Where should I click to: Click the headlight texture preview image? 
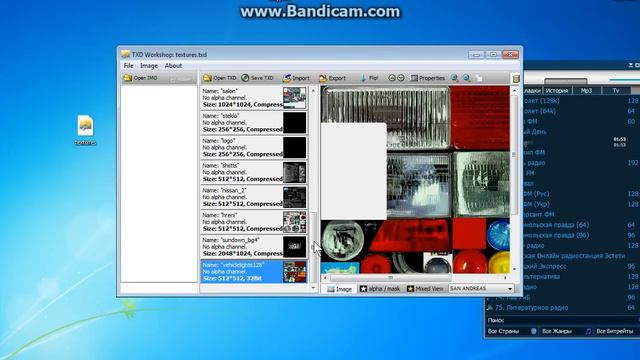[416, 180]
